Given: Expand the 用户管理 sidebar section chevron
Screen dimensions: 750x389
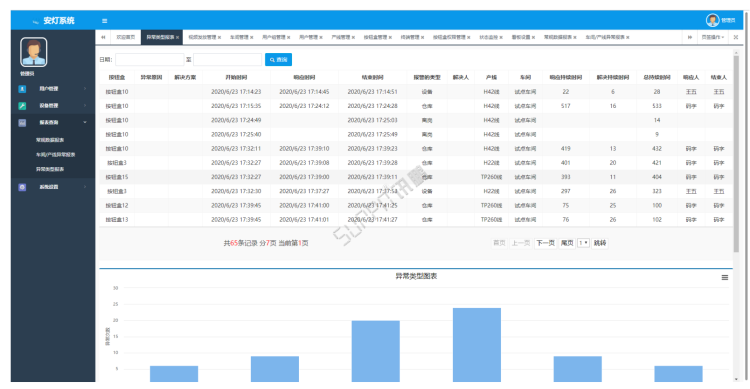Looking at the screenshot, I should click(x=85, y=89).
